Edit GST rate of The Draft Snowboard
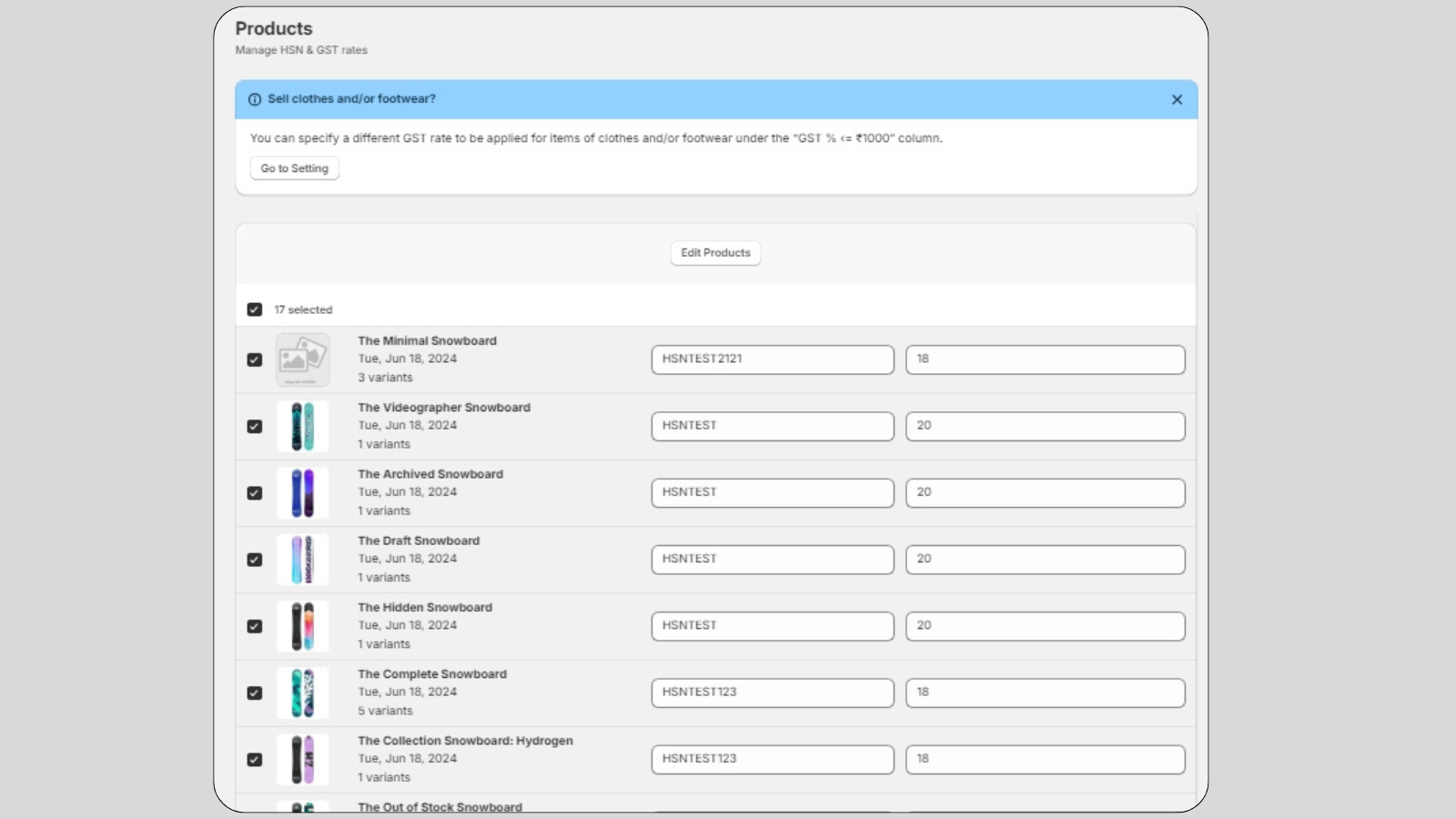Screen dimensions: 1456x819 click(x=1046, y=560)
